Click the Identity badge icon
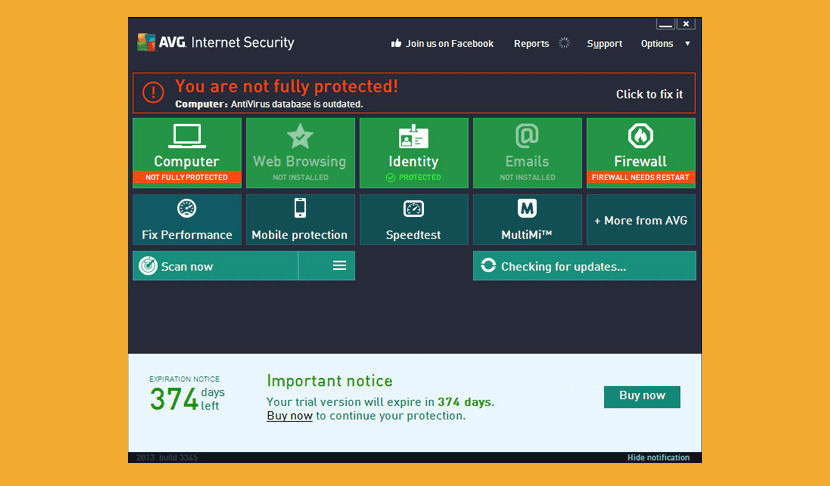 point(413,137)
